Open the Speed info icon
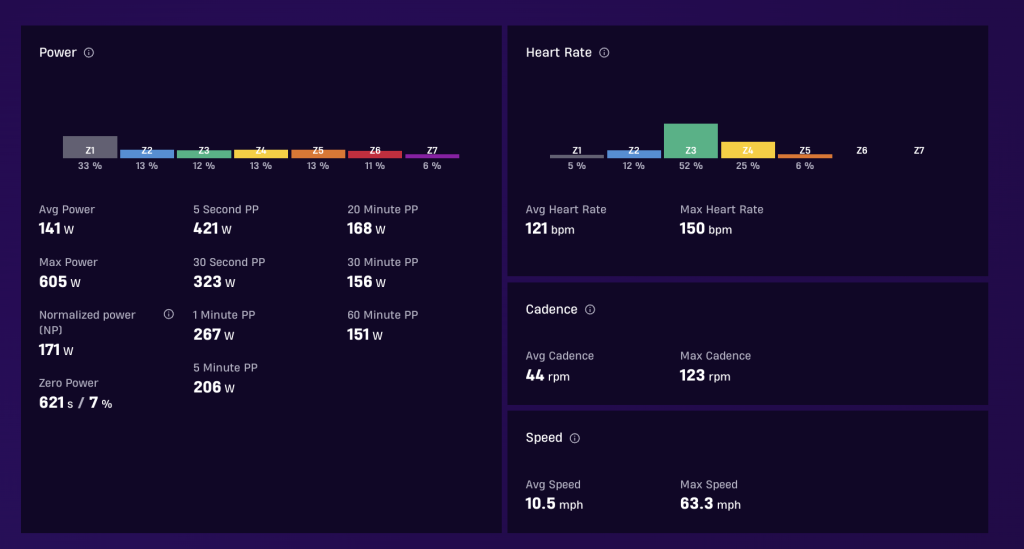This screenshot has width=1024, height=549. point(575,438)
